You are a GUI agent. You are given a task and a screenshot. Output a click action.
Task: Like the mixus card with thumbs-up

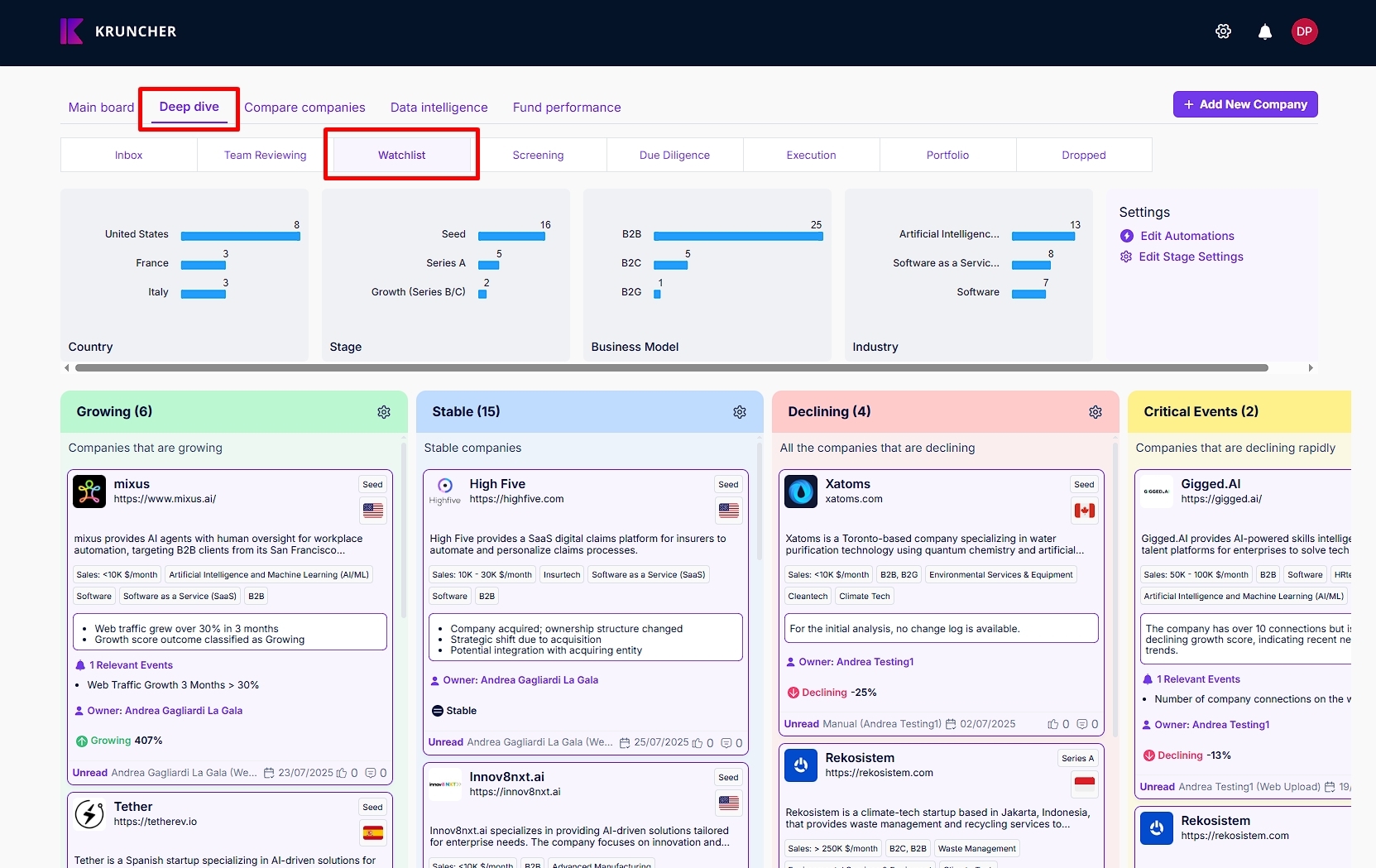point(342,773)
